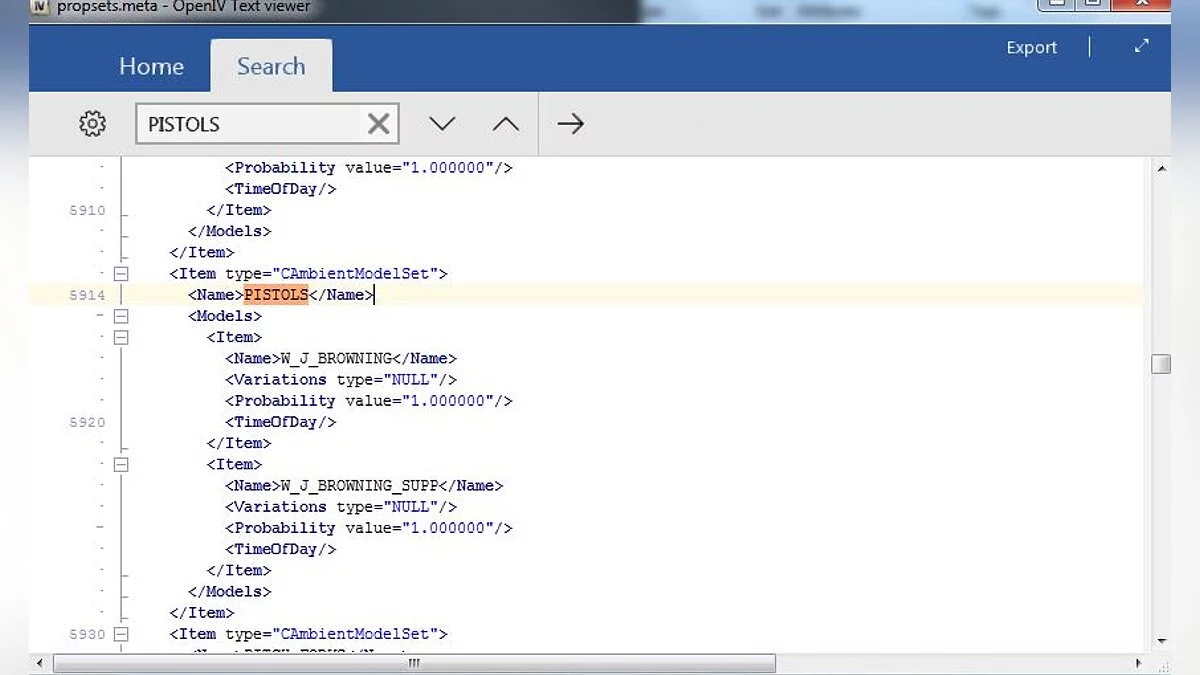Viewport: 1200px width, 675px height.
Task: Click line number 5920 in the gutter
Action: tap(87, 422)
